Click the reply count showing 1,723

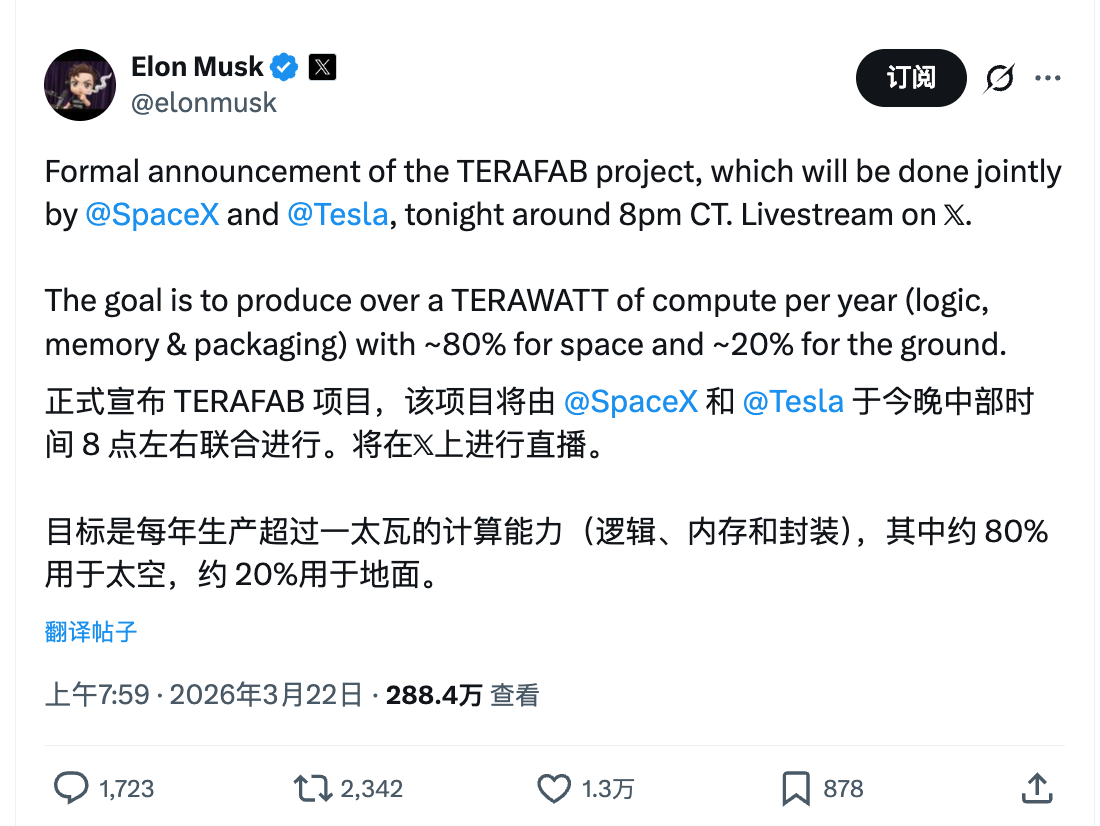point(125,789)
